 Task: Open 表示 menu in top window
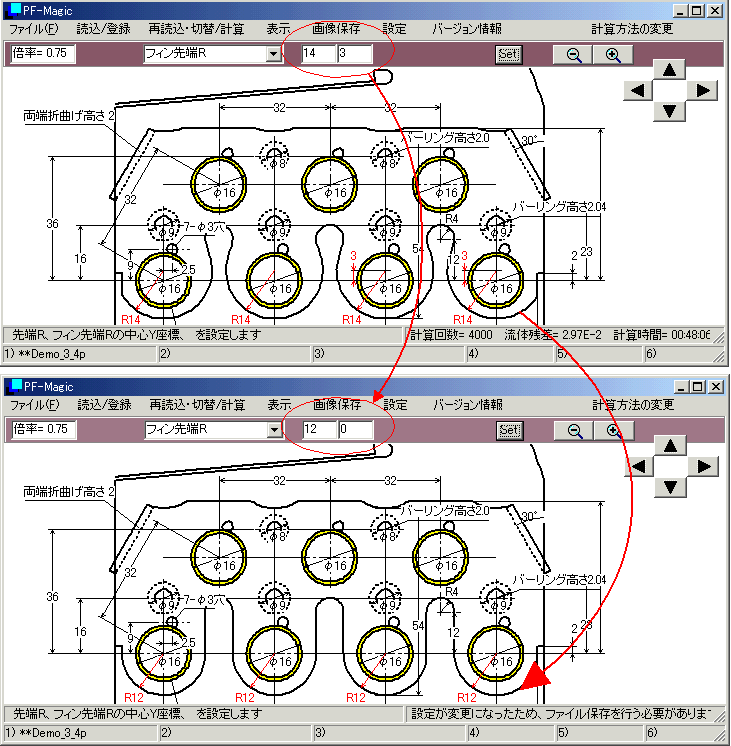pos(278,29)
